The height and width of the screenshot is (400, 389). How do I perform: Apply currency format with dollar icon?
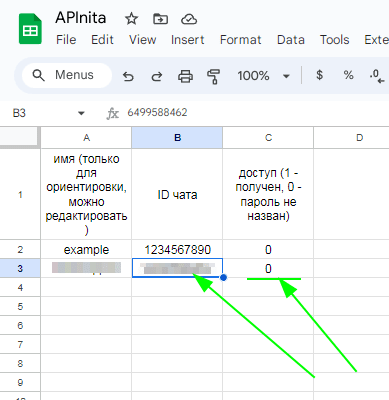[x=319, y=75]
